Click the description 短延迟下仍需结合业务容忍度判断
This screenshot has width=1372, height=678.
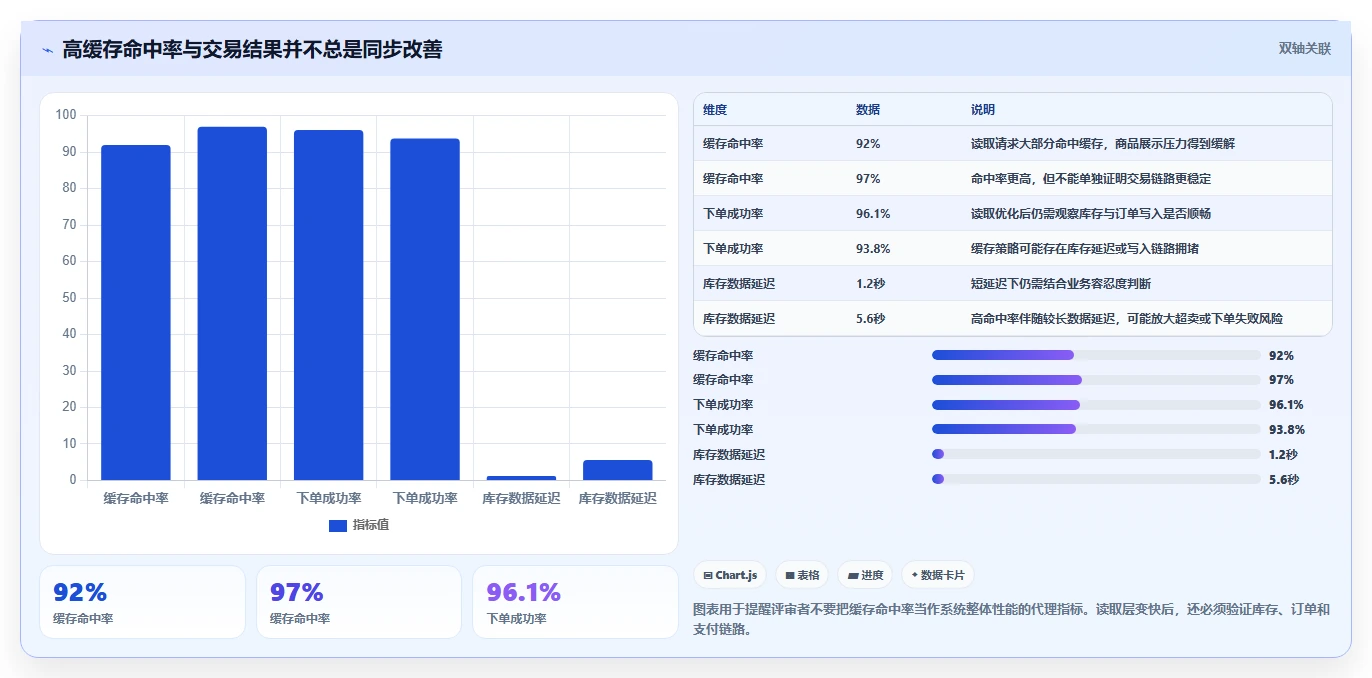pos(1061,284)
